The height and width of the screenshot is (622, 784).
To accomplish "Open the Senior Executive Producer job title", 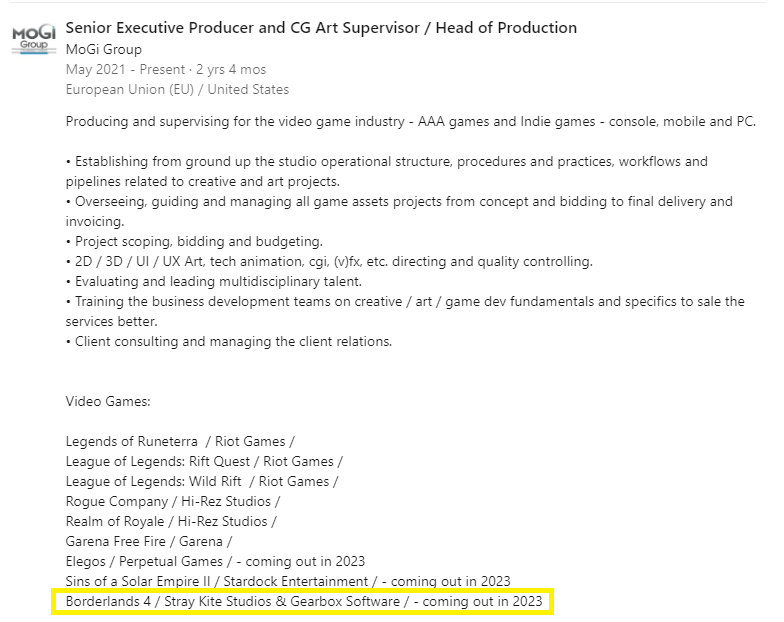I will (320, 28).
